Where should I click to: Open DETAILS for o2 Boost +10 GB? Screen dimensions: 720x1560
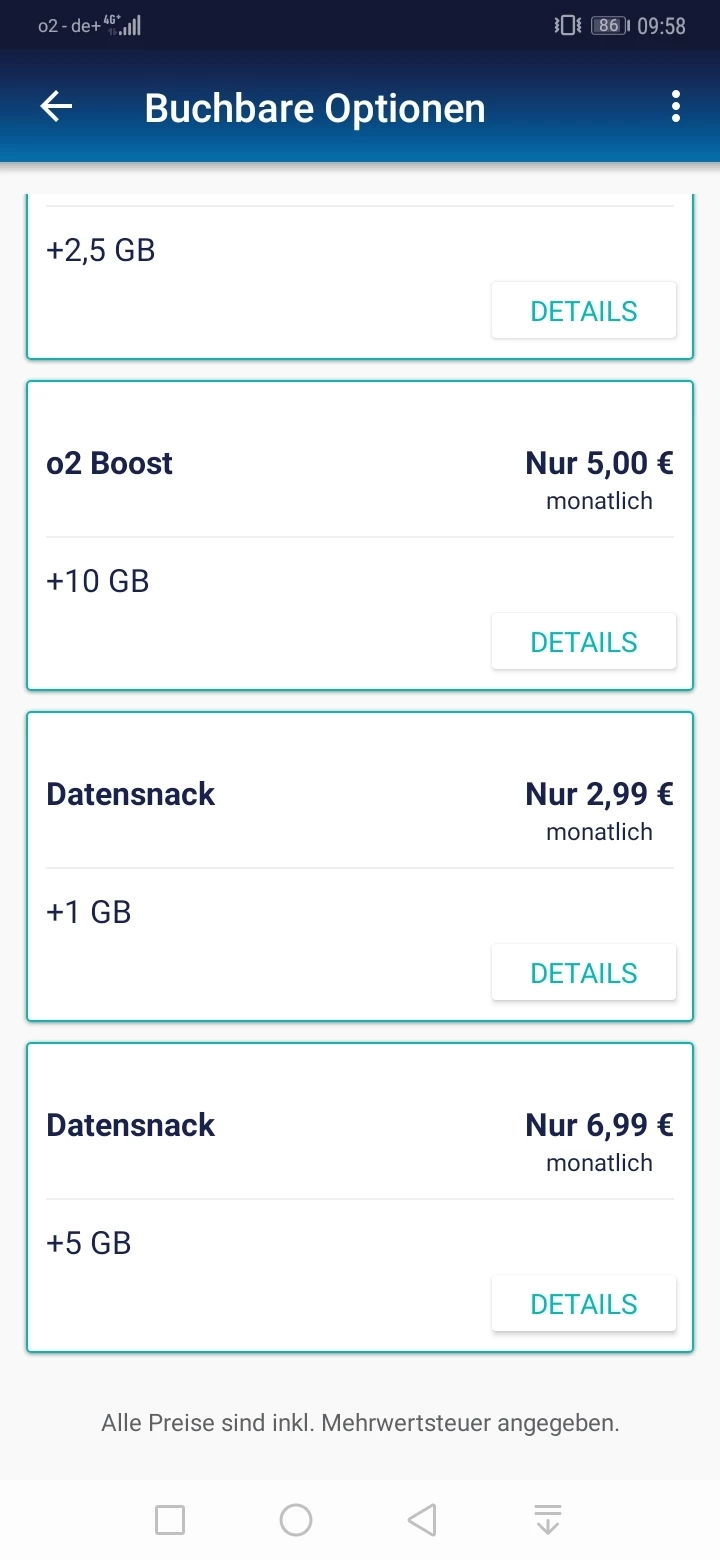click(584, 642)
